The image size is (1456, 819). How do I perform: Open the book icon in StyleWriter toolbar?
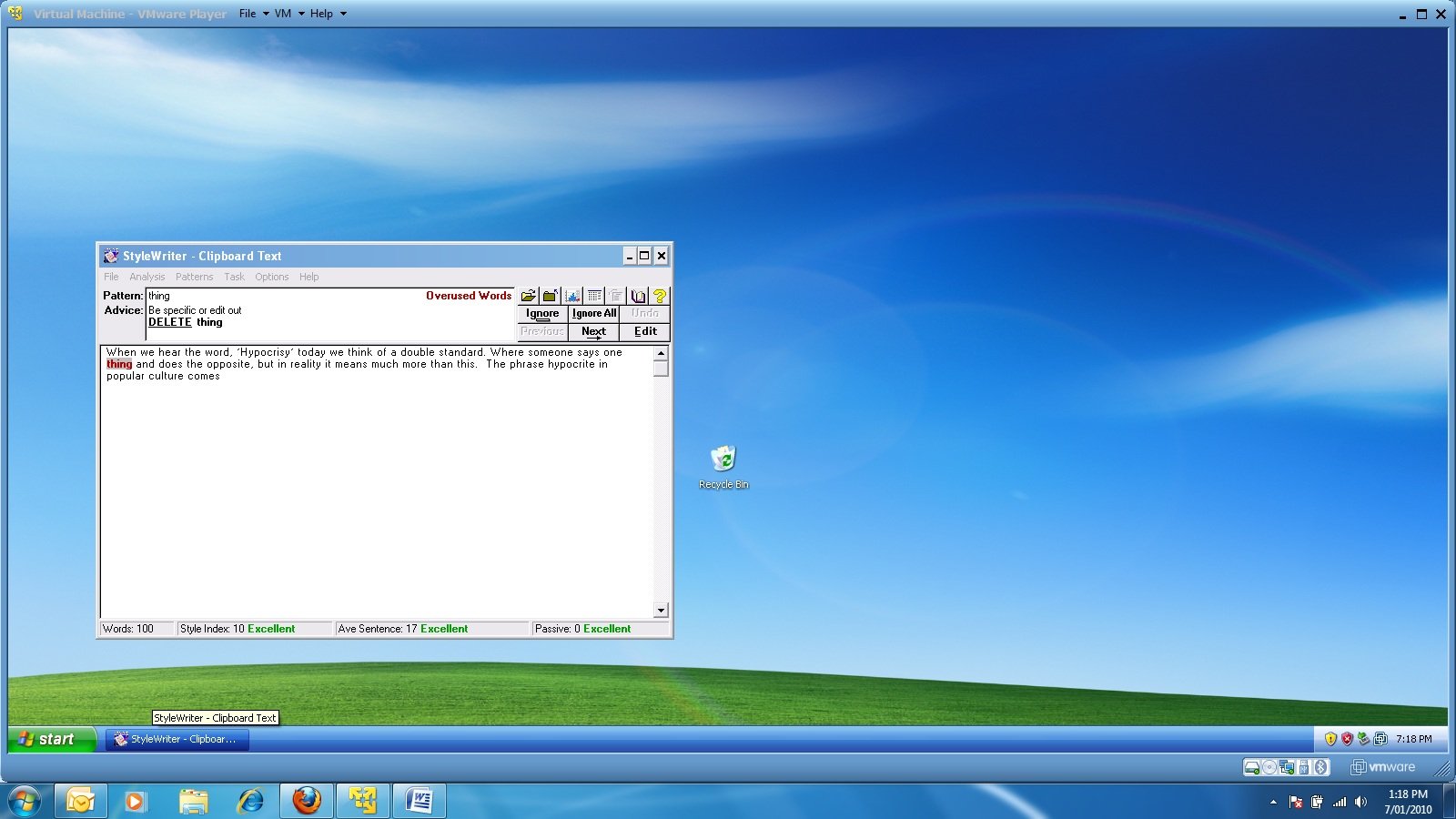click(638, 296)
